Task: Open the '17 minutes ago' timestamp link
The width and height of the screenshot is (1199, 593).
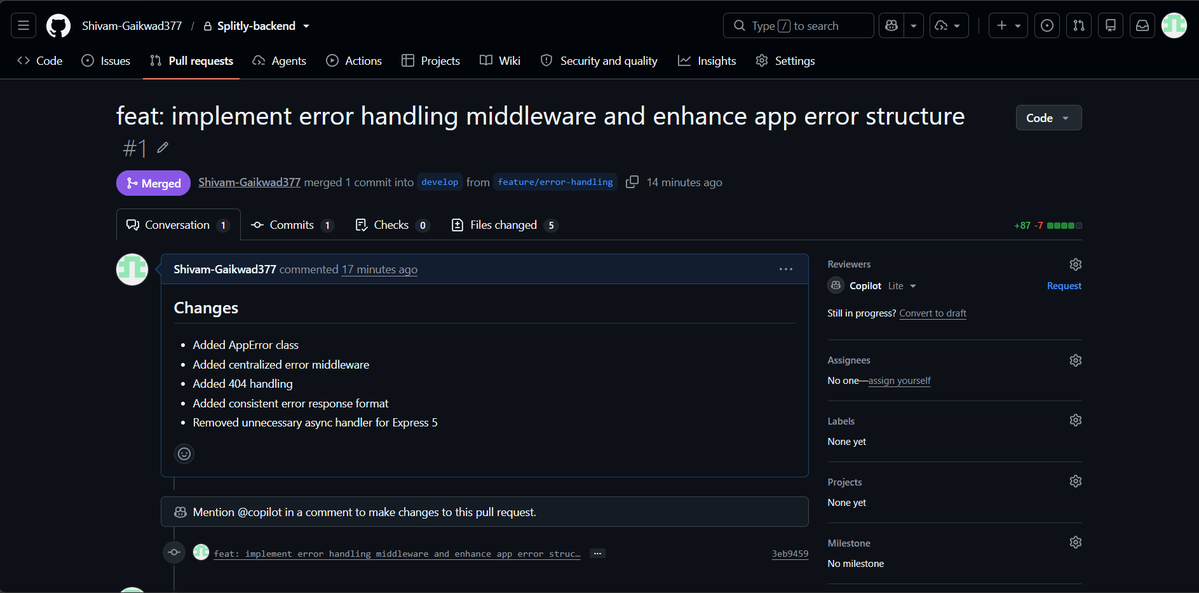Action: [379, 269]
